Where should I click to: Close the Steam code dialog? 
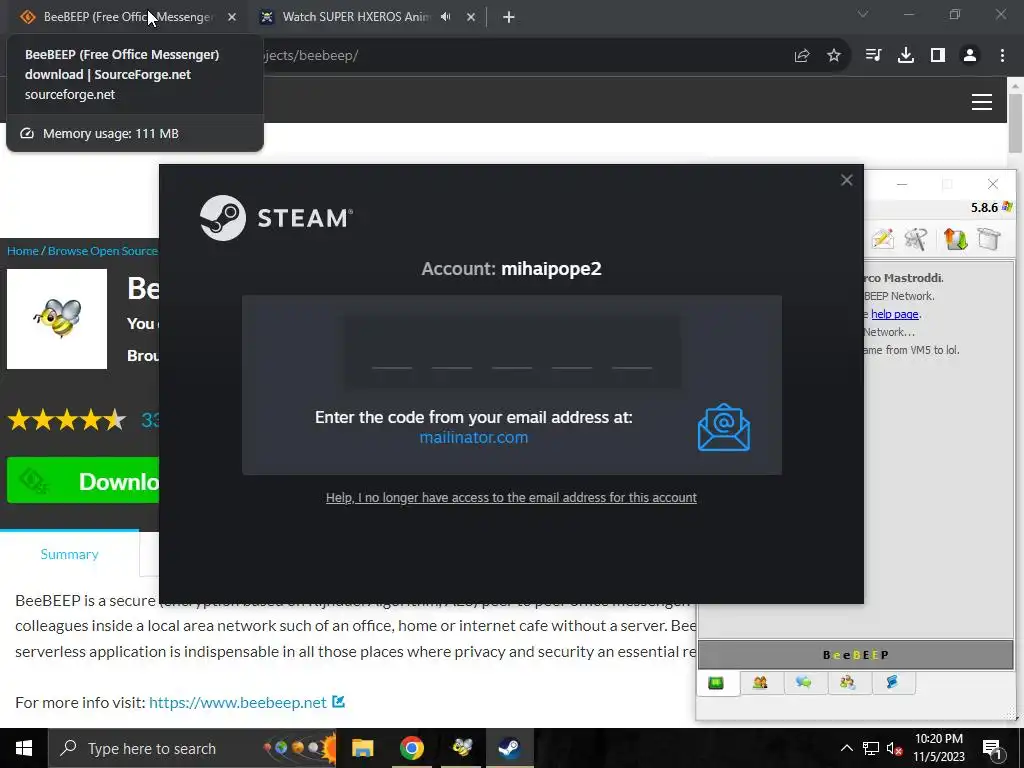click(x=846, y=180)
